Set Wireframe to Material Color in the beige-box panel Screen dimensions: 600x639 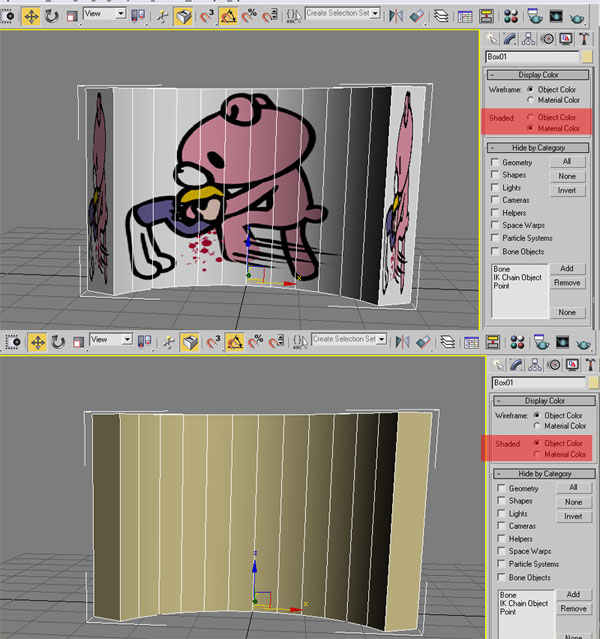coord(537,426)
